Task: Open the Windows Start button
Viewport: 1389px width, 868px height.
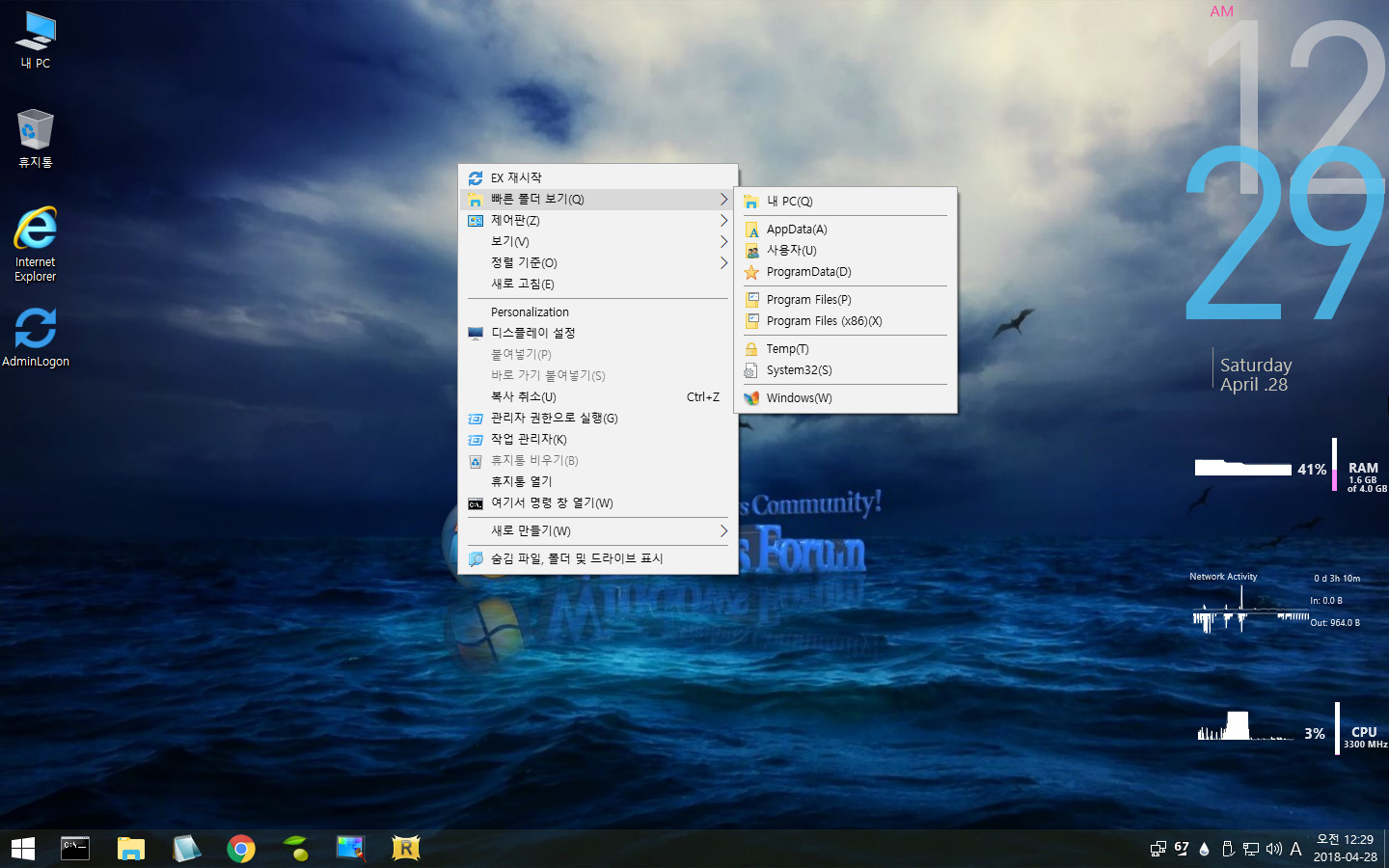Action: [22, 849]
